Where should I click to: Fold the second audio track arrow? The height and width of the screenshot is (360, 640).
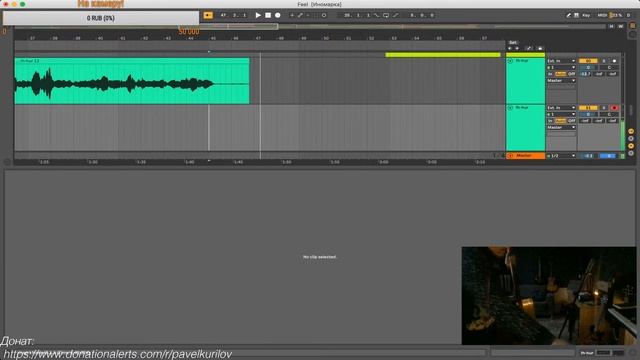510,108
